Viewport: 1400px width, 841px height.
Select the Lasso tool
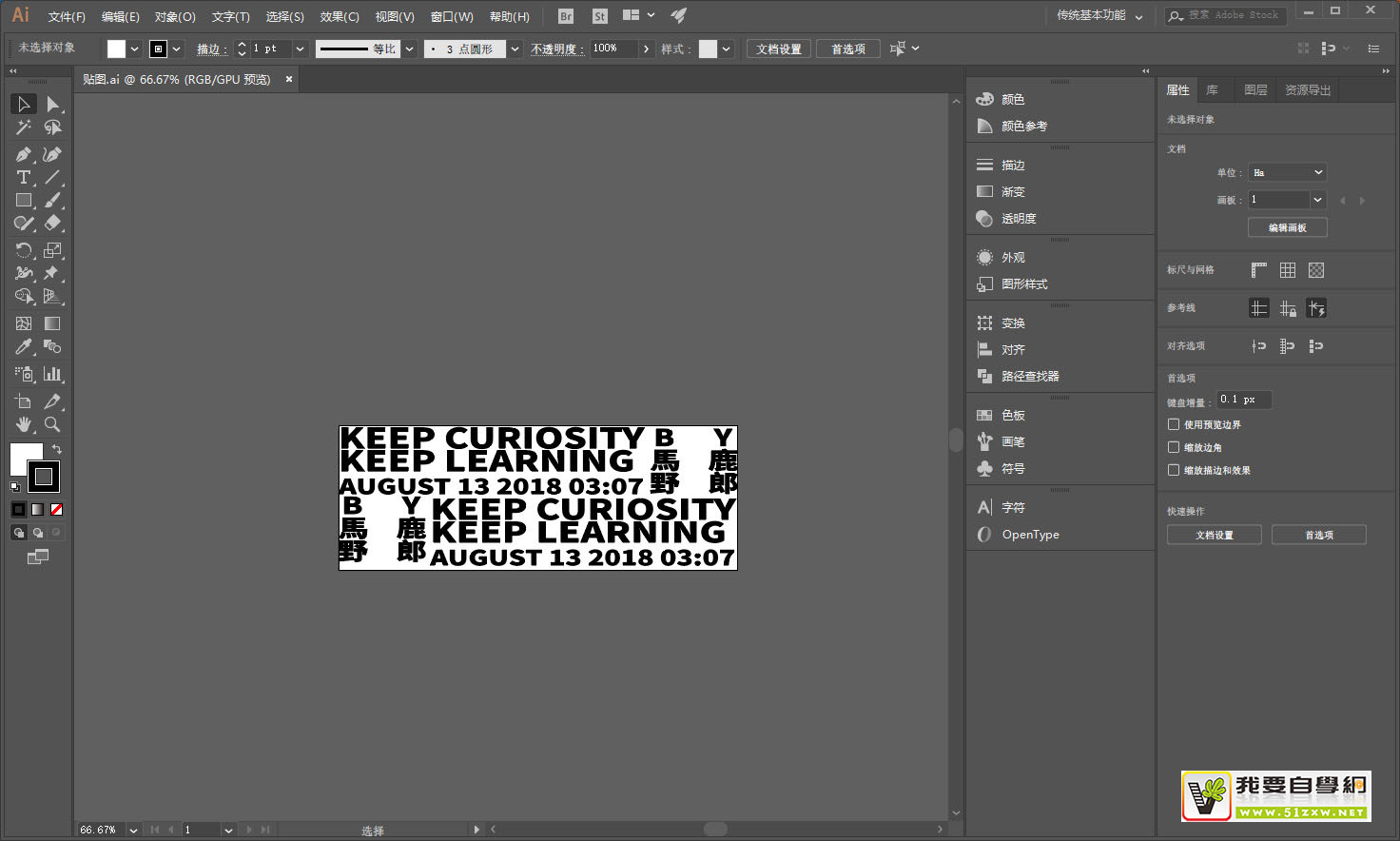tap(52, 127)
